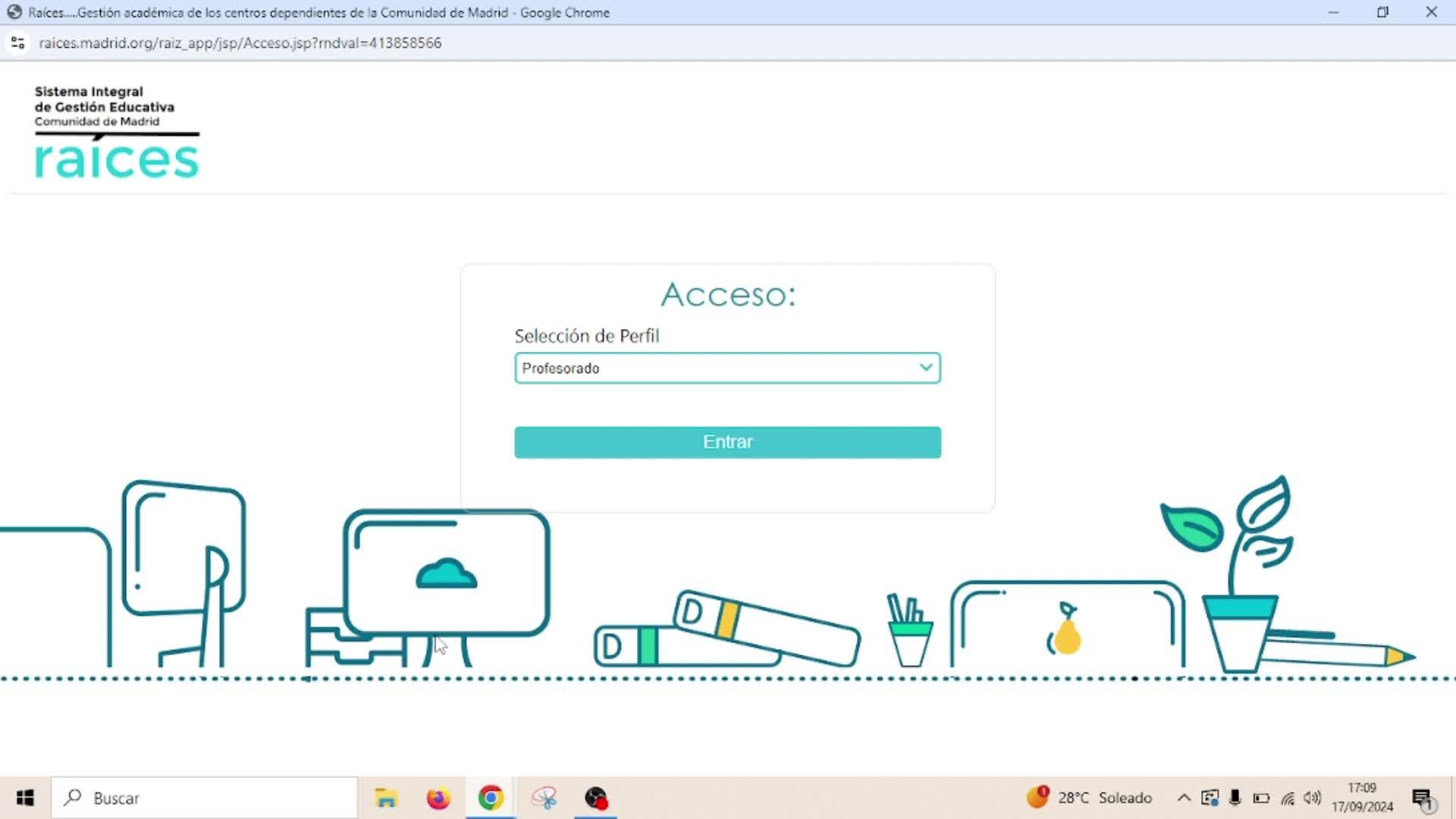Screen dimensions: 1456x819
Task: Switch to Google Chrome taskbar icon
Action: [491, 798]
